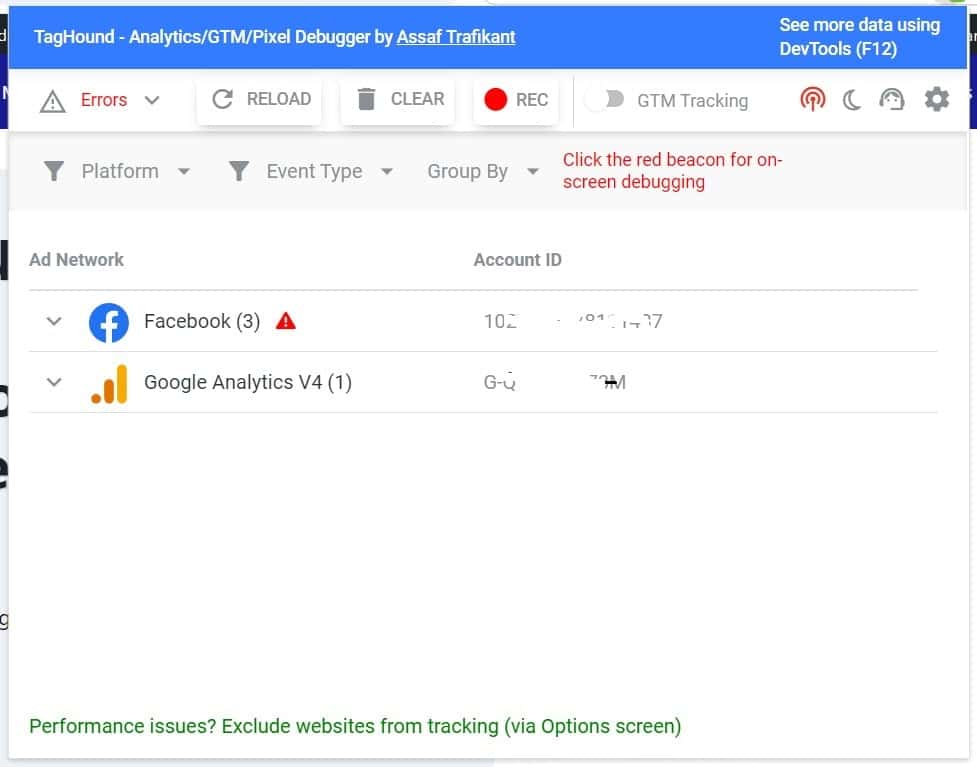Switch to dark mode via moon icon
Image resolution: width=977 pixels, height=767 pixels.
(852, 100)
